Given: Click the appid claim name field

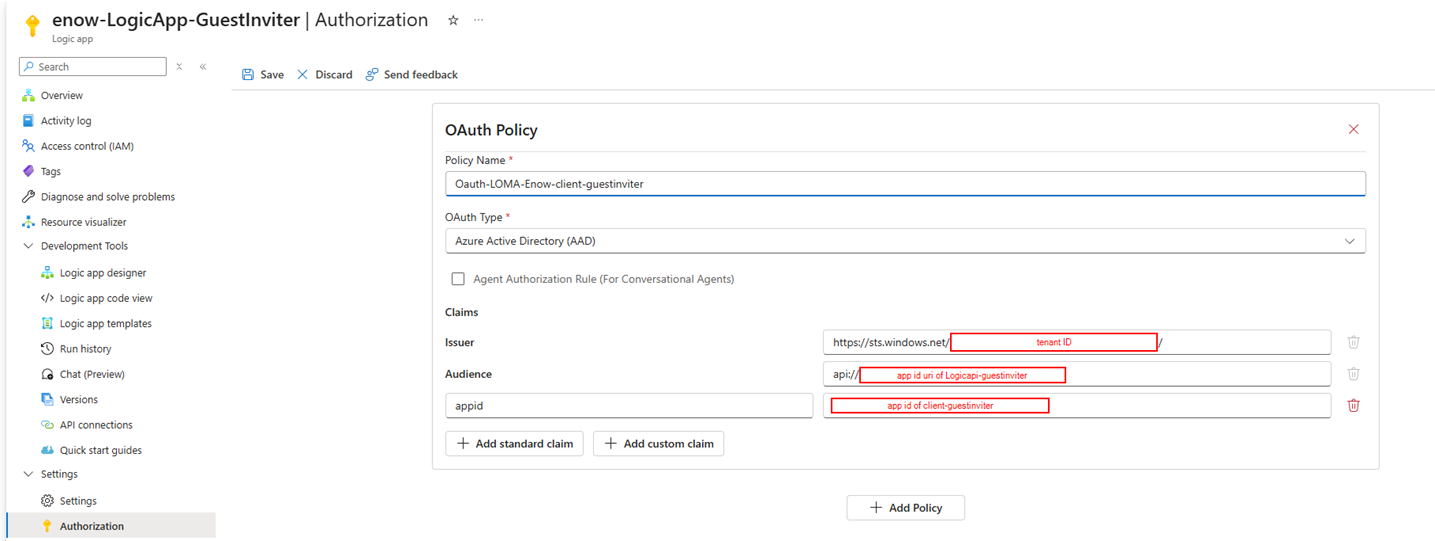Looking at the screenshot, I should (x=629, y=406).
